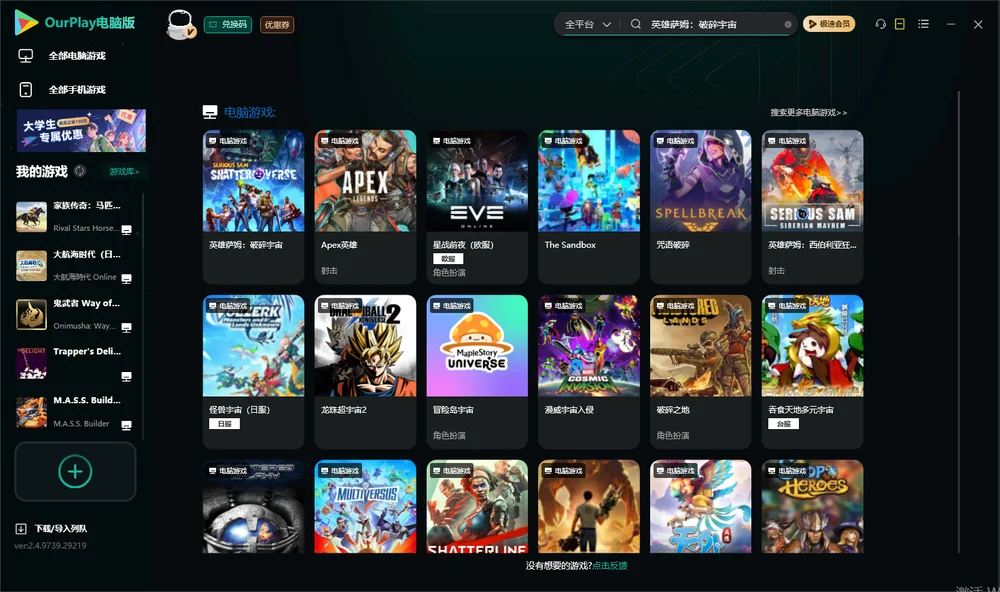Click the 兑换码 redeem code button

point(228,25)
